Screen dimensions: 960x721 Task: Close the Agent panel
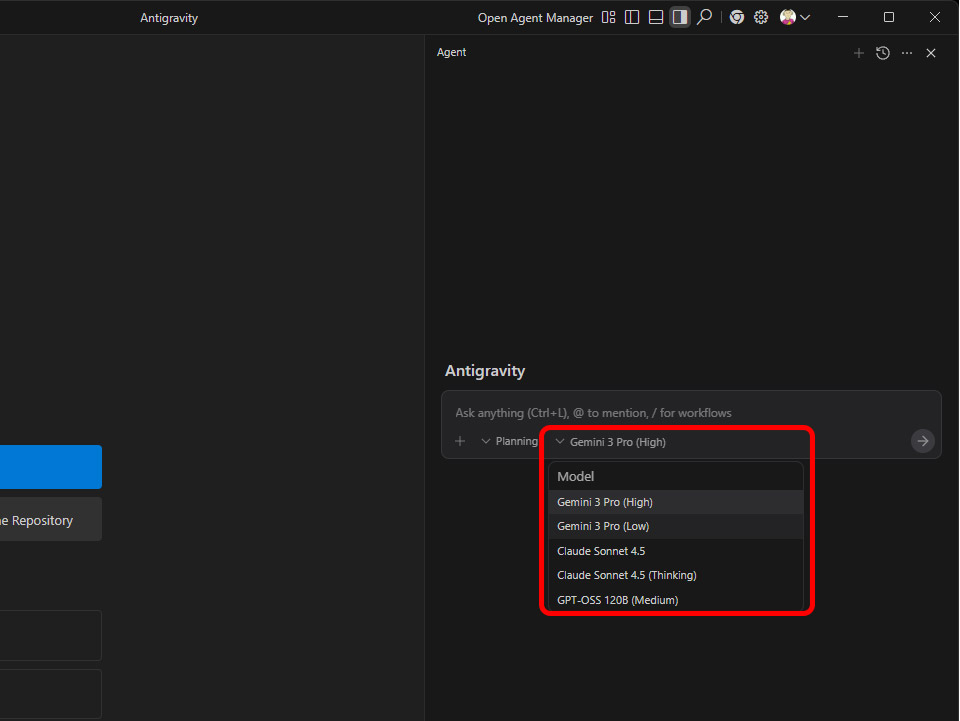(931, 53)
